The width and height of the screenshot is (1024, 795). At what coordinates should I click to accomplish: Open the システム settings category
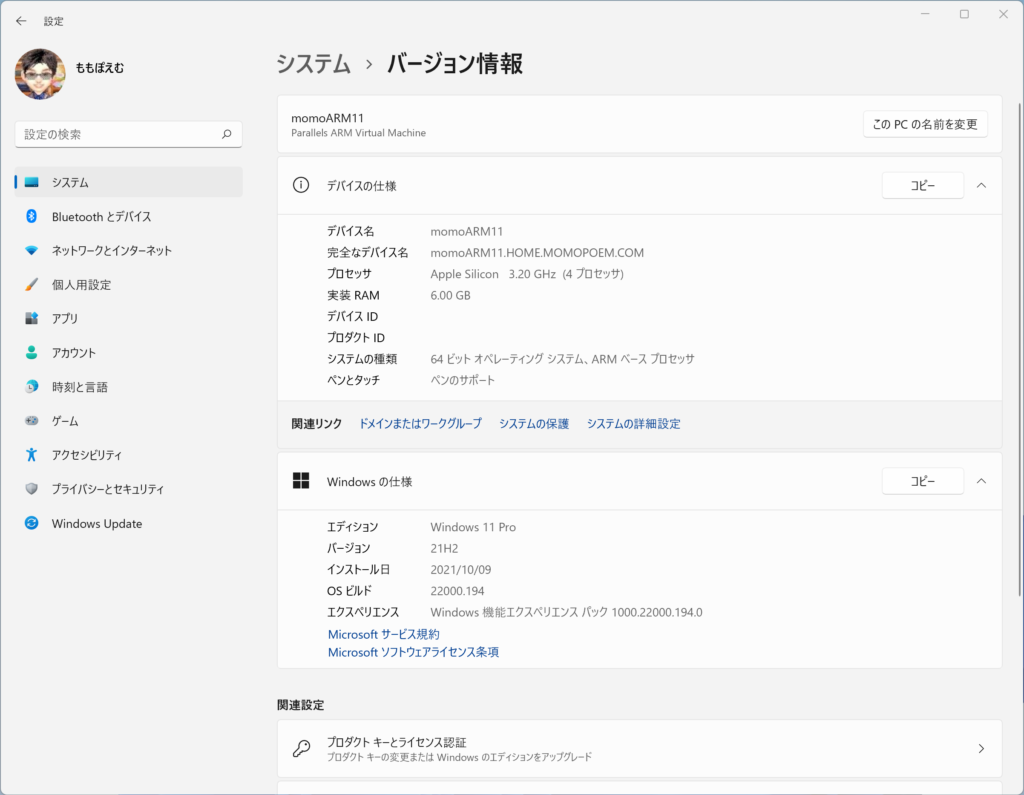tap(129, 182)
